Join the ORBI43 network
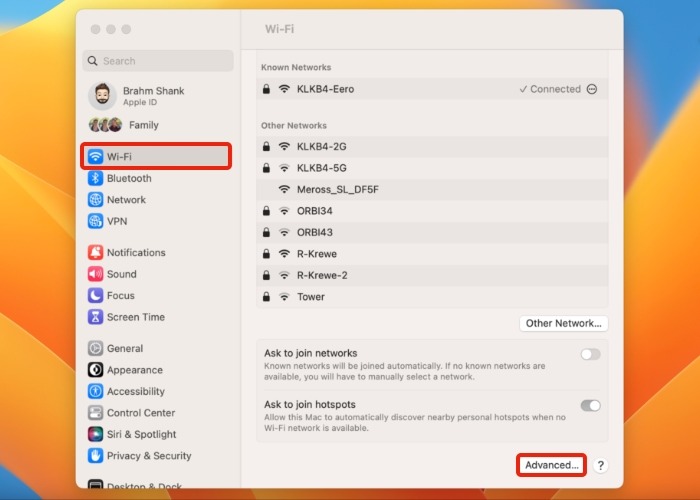 [x=432, y=232]
